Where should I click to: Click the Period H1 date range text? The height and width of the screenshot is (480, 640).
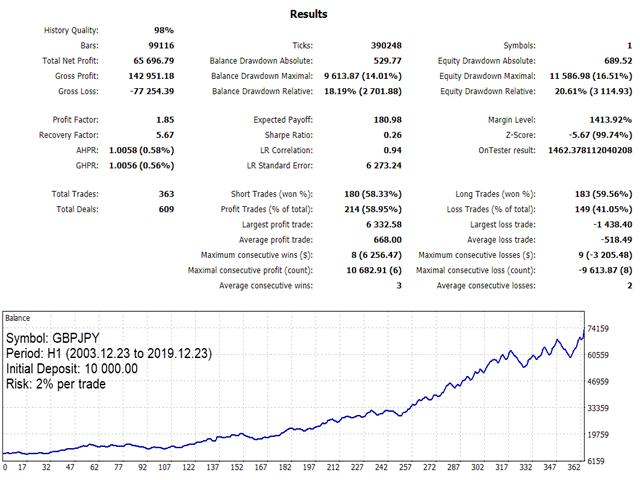coord(109,353)
